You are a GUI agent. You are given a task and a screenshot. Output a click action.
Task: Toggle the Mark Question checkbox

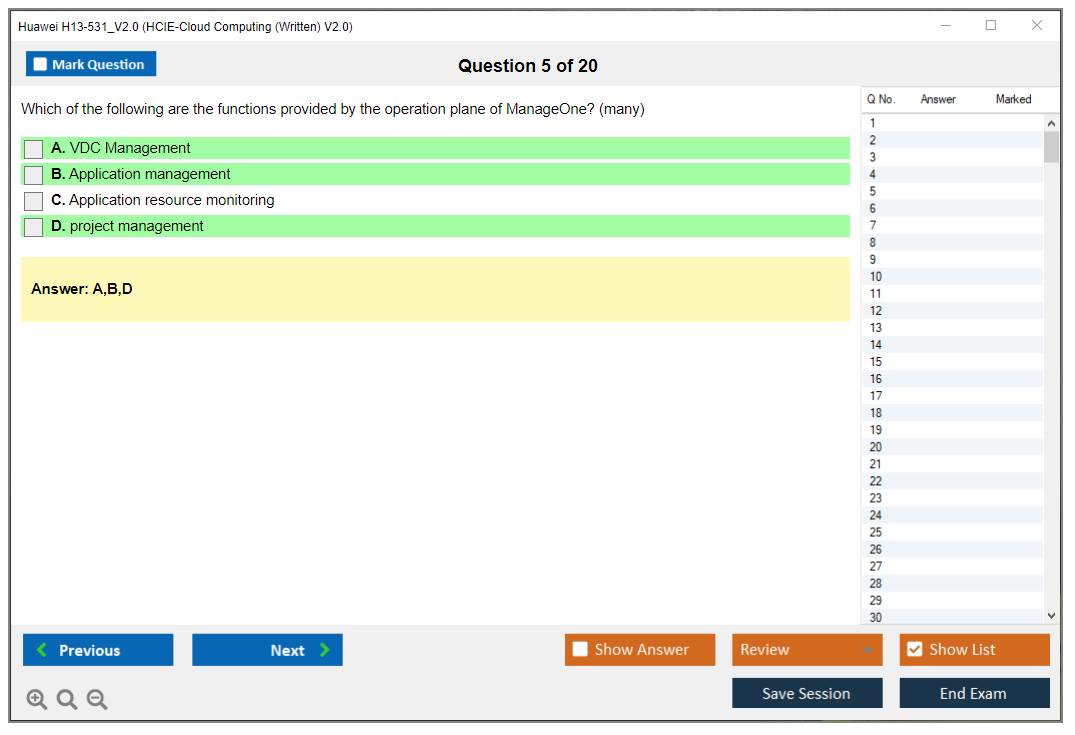[40, 64]
